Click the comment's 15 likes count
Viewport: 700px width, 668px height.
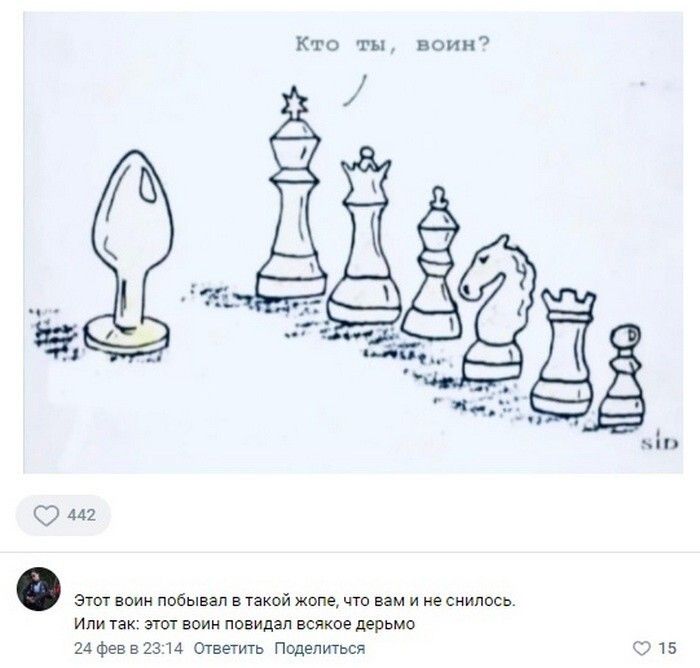(x=668, y=648)
